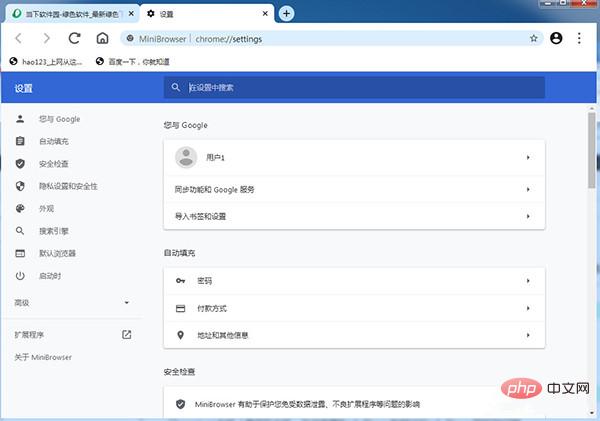Image resolution: width=600 pixels, height=421 pixels.
Task: Select 默认浏览器 in sidebar
Action: tap(57, 253)
